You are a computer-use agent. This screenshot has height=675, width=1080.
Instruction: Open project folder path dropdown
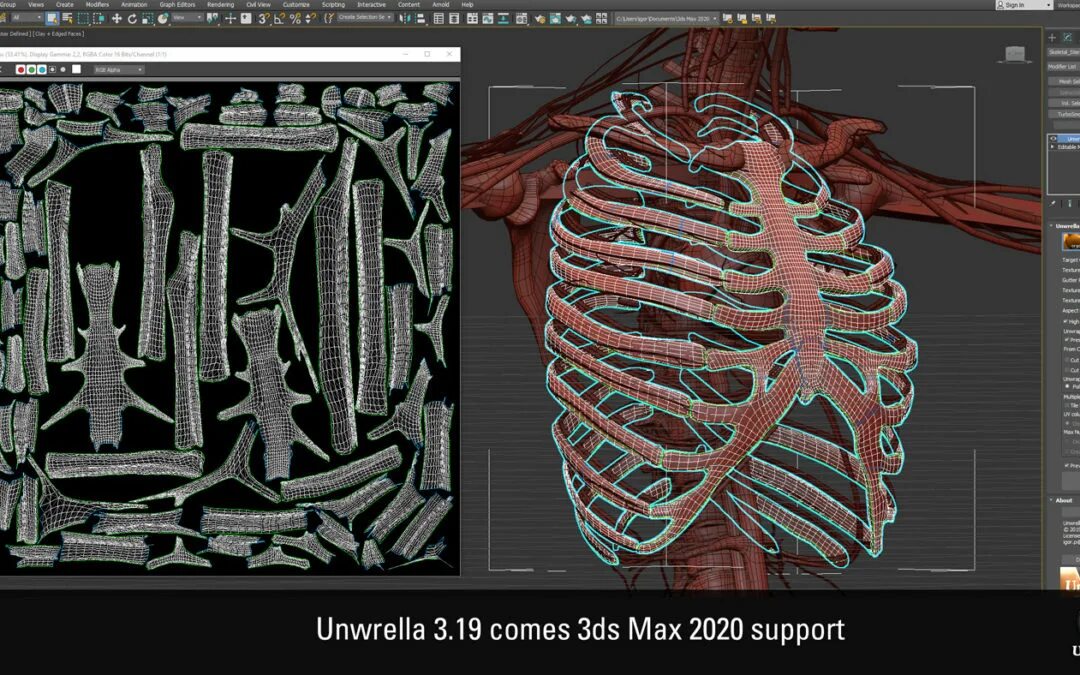click(x=667, y=19)
